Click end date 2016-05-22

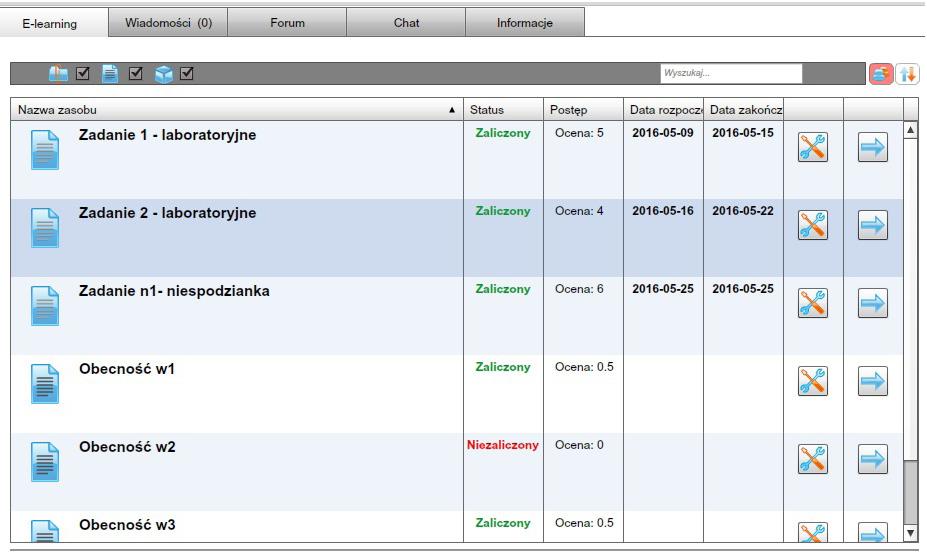point(743,211)
